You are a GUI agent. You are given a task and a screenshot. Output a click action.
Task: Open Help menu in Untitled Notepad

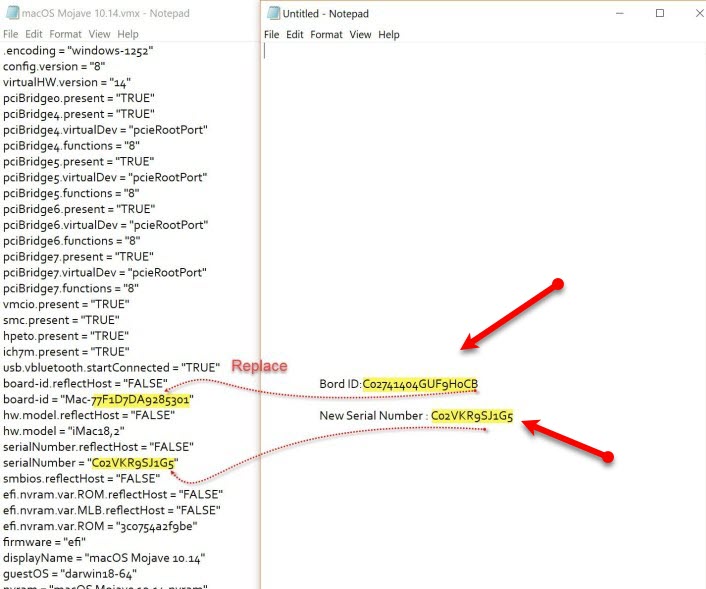coord(389,35)
